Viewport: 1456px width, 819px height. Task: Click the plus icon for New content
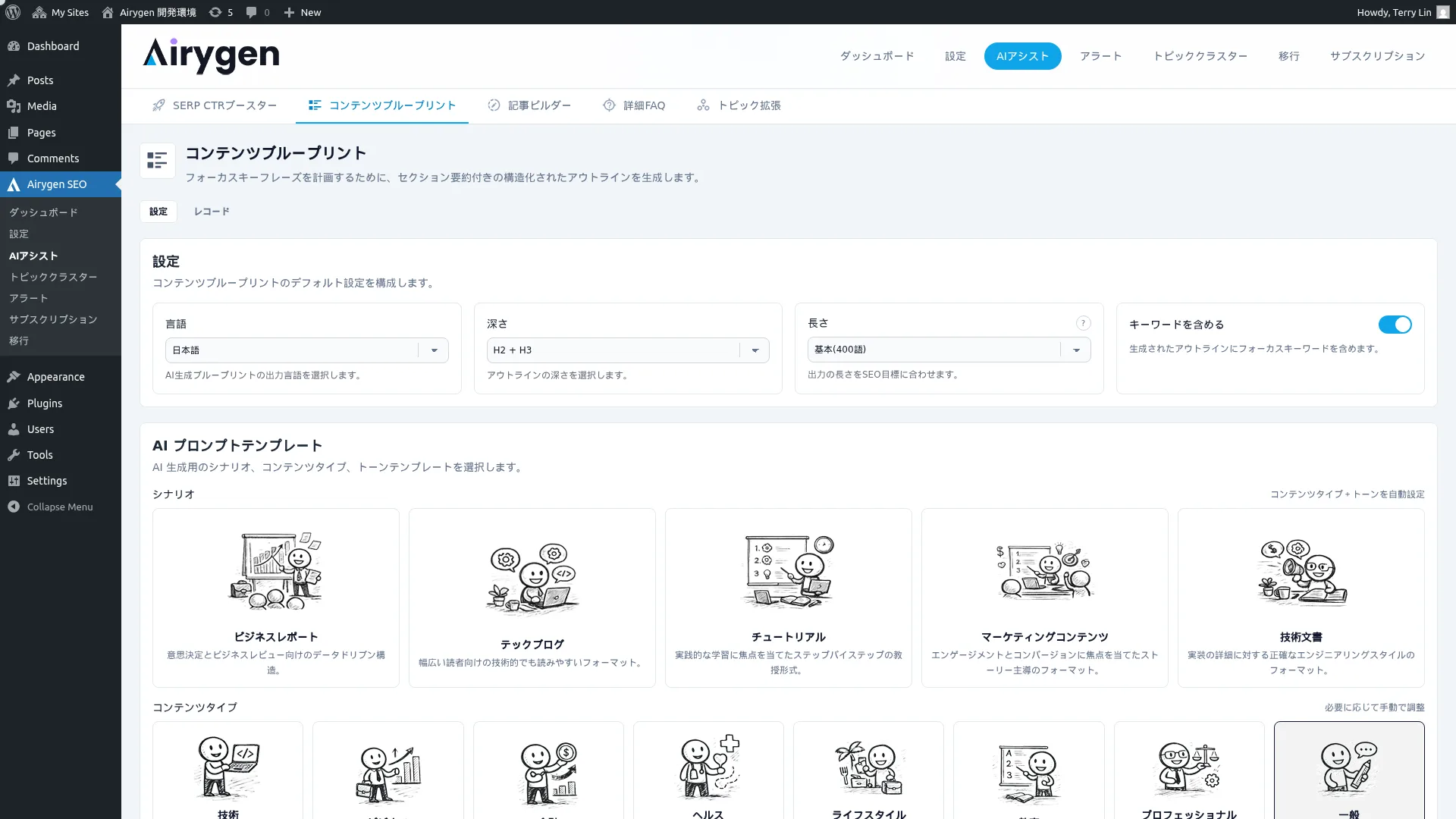click(x=289, y=12)
